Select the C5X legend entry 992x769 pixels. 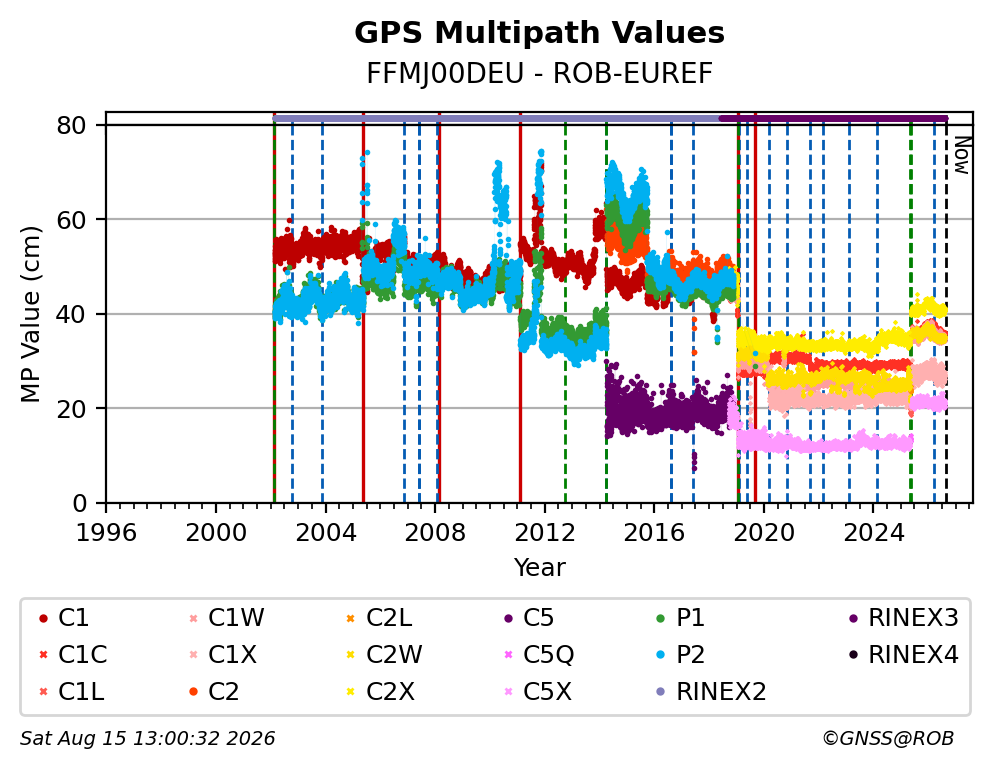[x=537, y=692]
